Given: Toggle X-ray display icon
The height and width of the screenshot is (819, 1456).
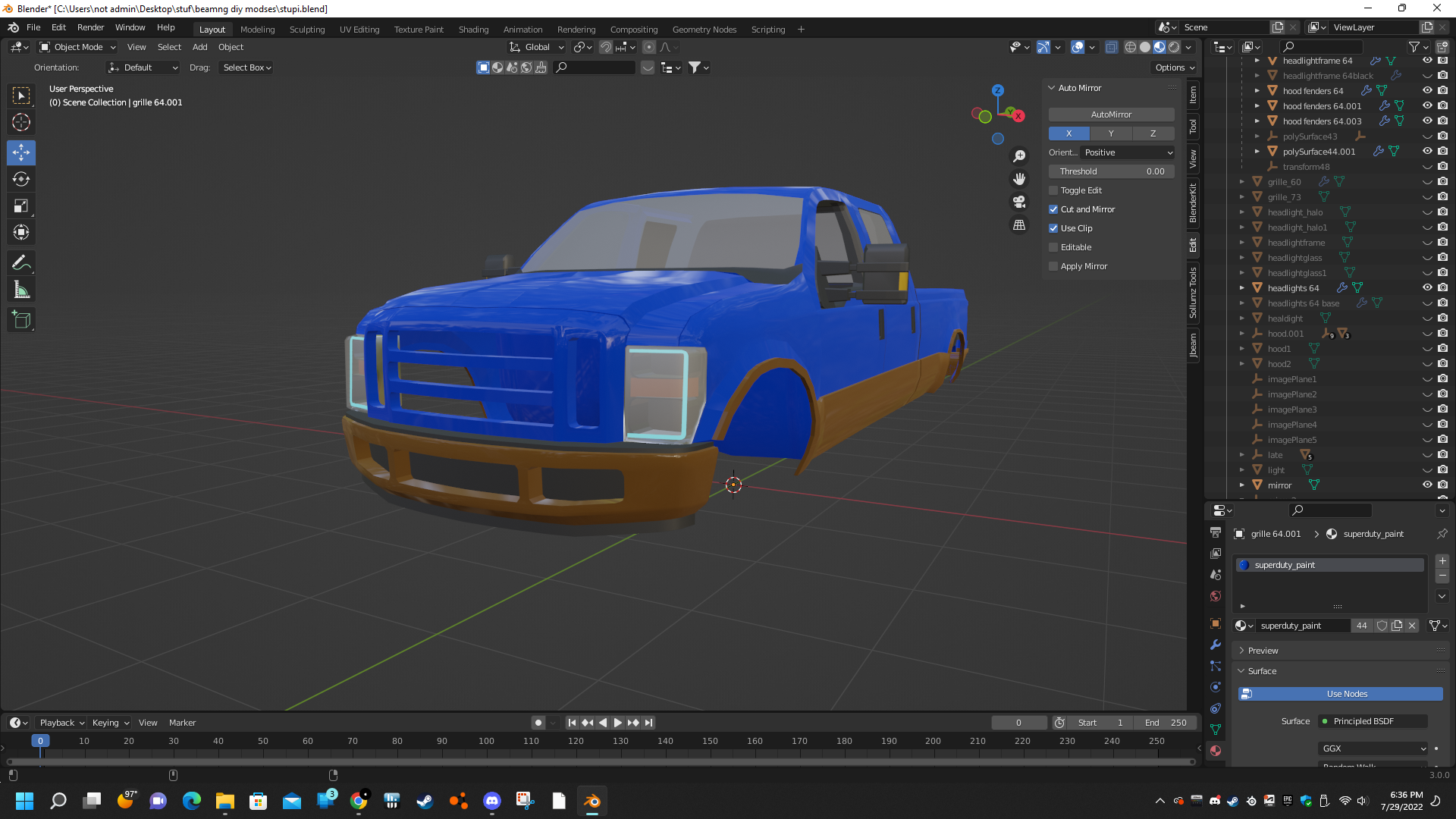Looking at the screenshot, I should 1111,47.
